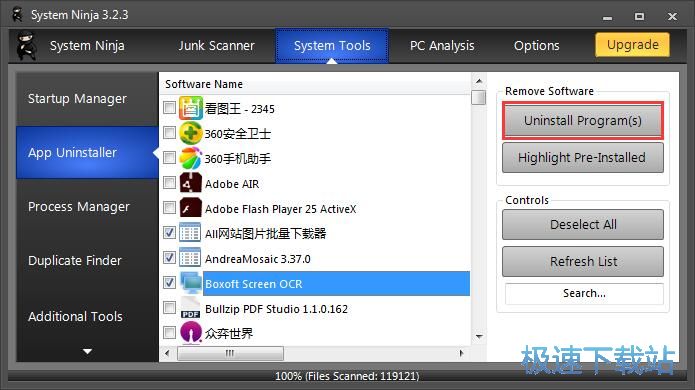Click into the Search... field
Image resolution: width=695 pixels, height=390 pixels.
tap(584, 293)
